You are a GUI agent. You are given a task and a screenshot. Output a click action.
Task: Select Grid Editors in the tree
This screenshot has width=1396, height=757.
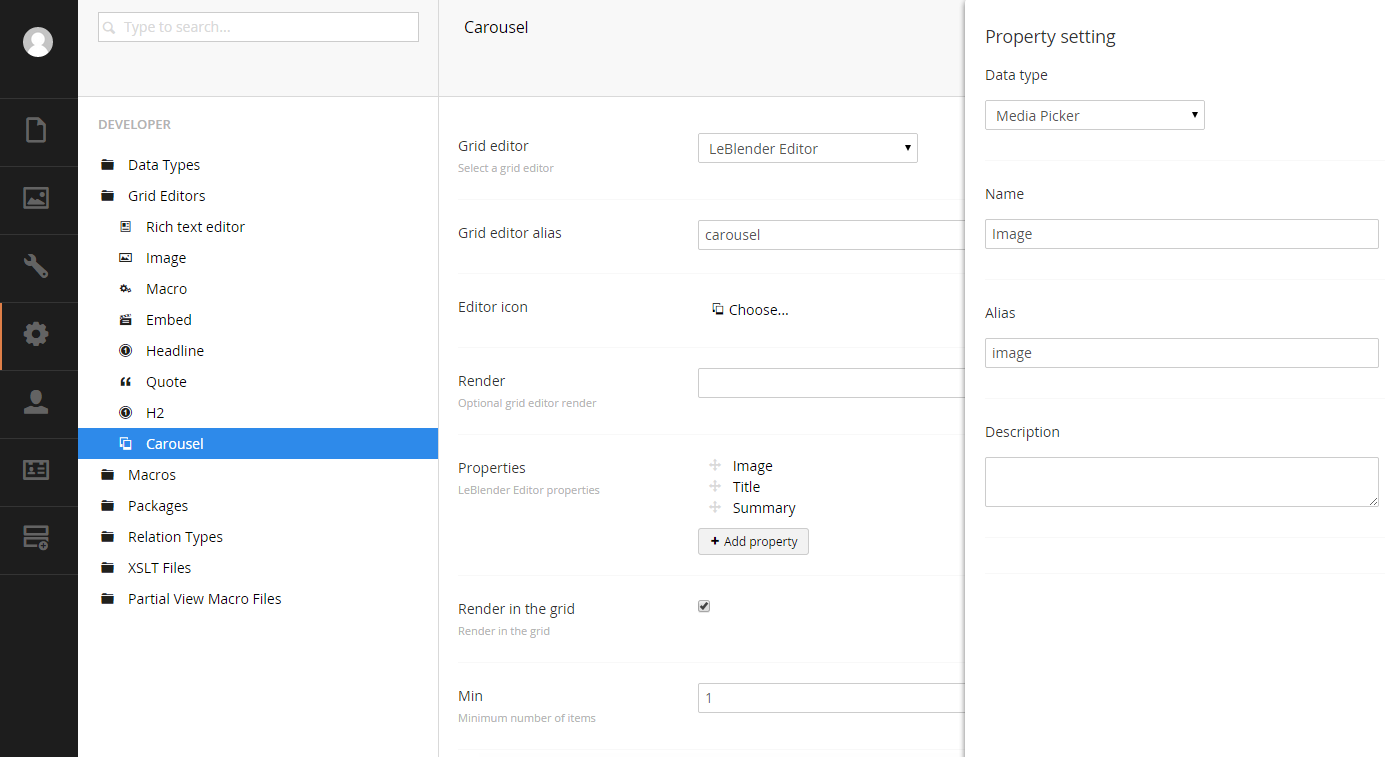click(167, 196)
